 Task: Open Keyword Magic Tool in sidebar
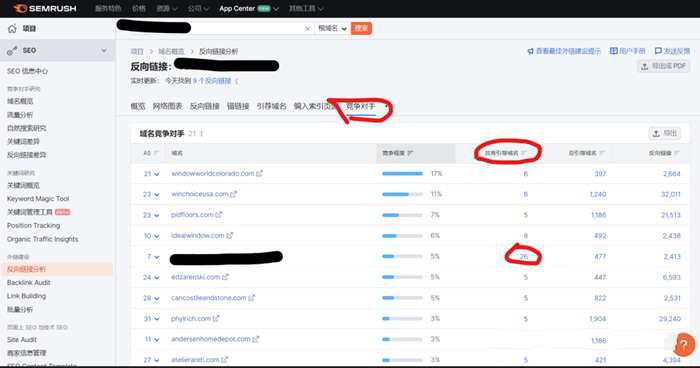click(x=38, y=199)
